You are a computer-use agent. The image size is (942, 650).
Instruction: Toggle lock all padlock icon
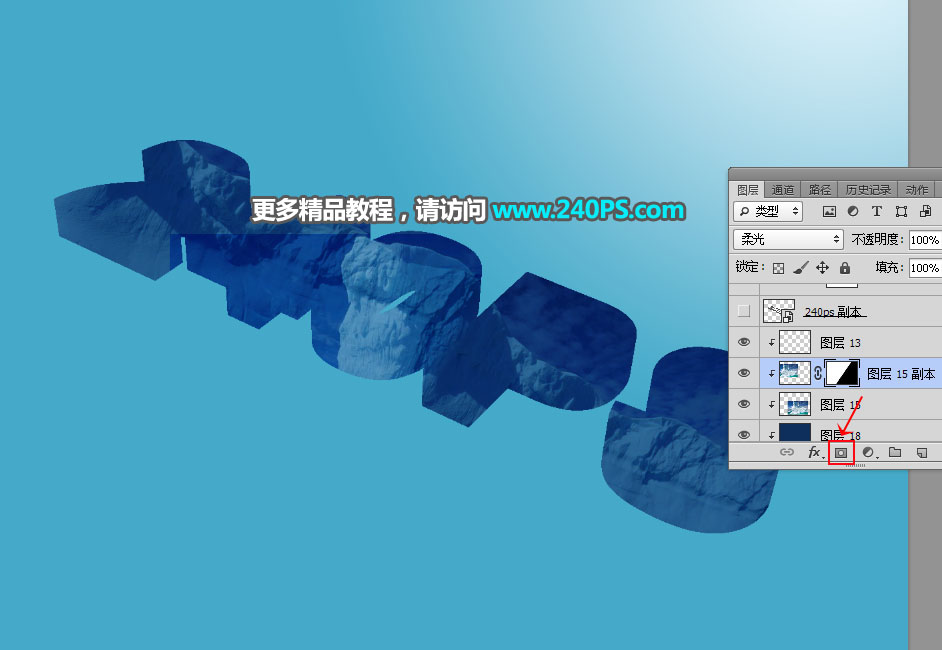(845, 268)
